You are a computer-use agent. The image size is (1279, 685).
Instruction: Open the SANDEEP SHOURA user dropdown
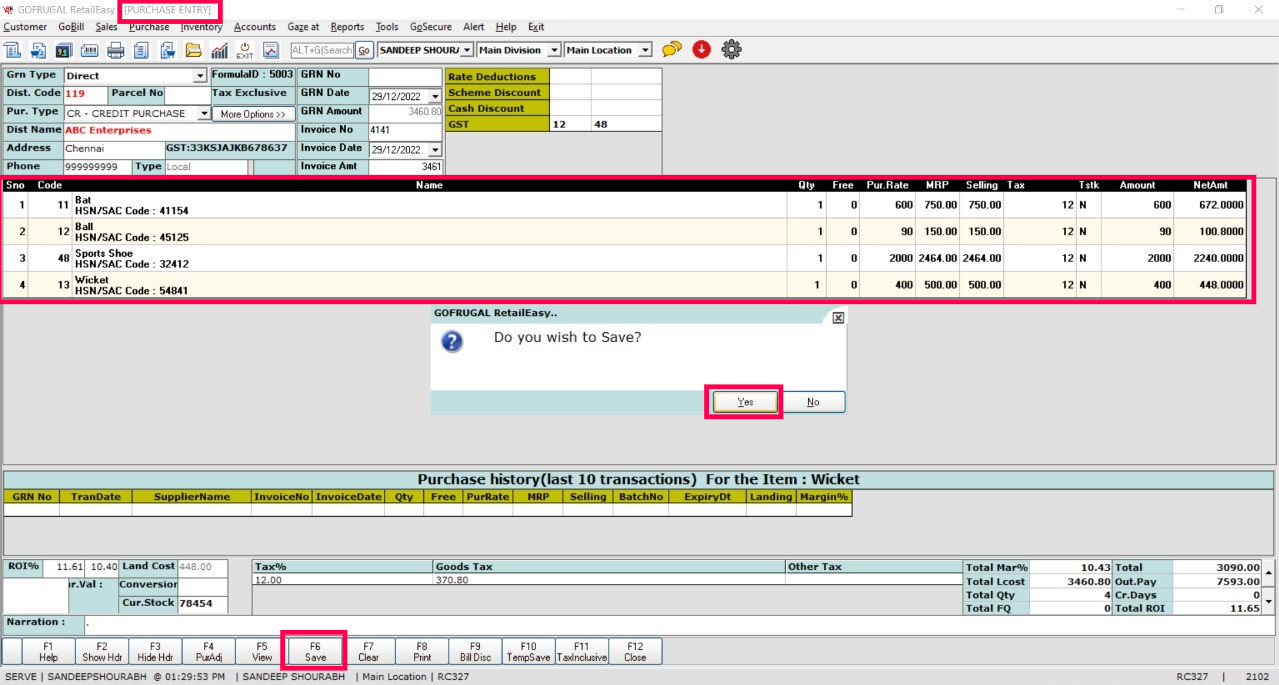tap(467, 50)
